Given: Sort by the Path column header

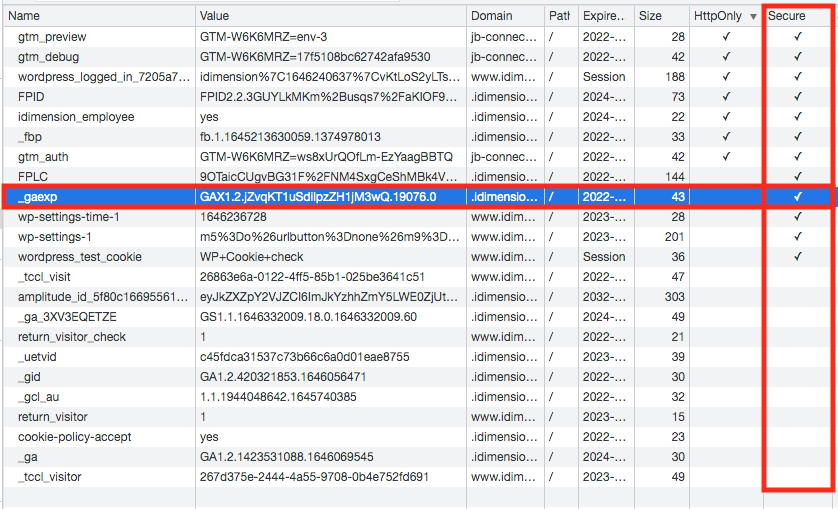Looking at the screenshot, I should [x=561, y=16].
